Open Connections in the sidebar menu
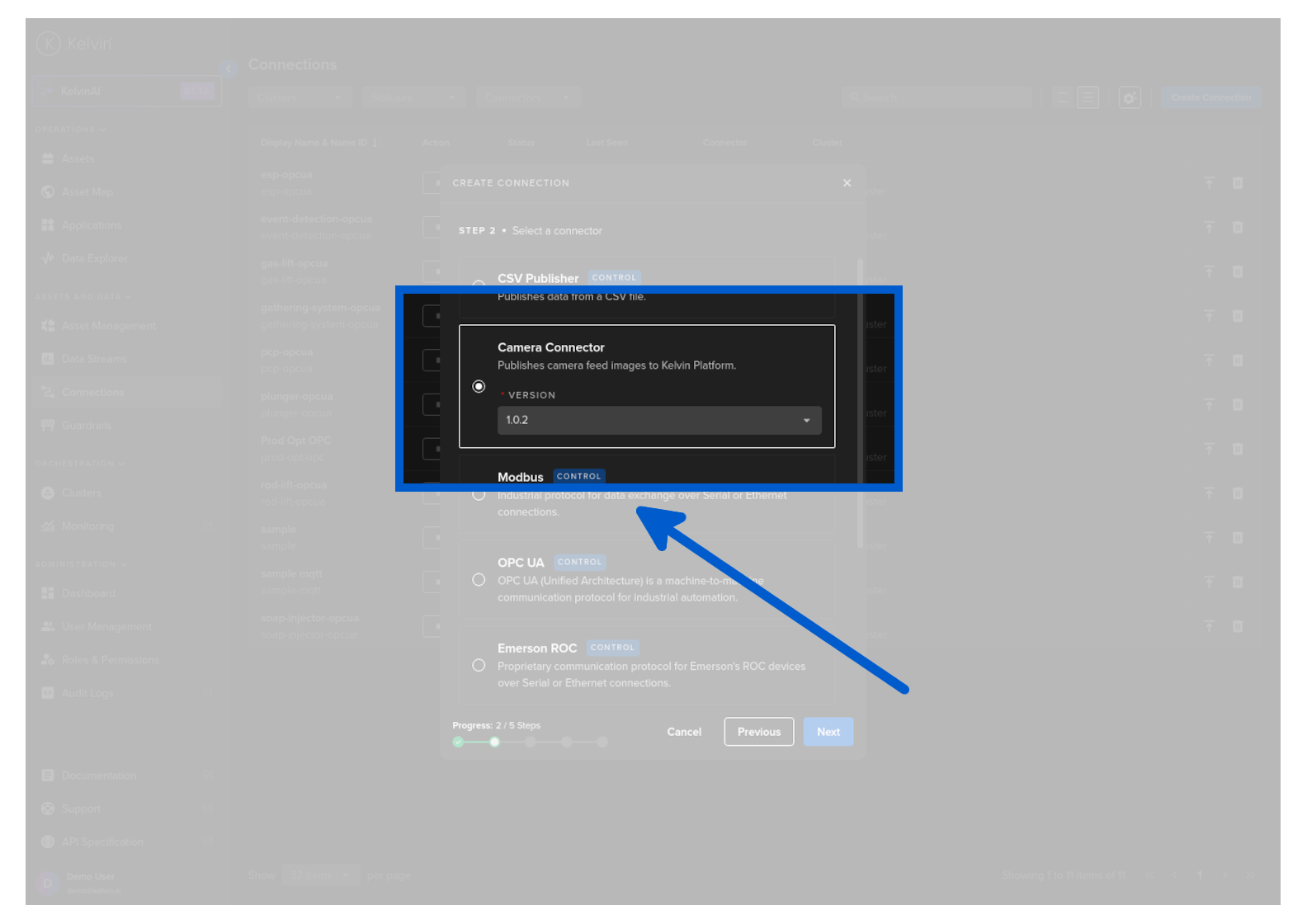Image resolution: width=1307 pixels, height=924 pixels. 92,393
